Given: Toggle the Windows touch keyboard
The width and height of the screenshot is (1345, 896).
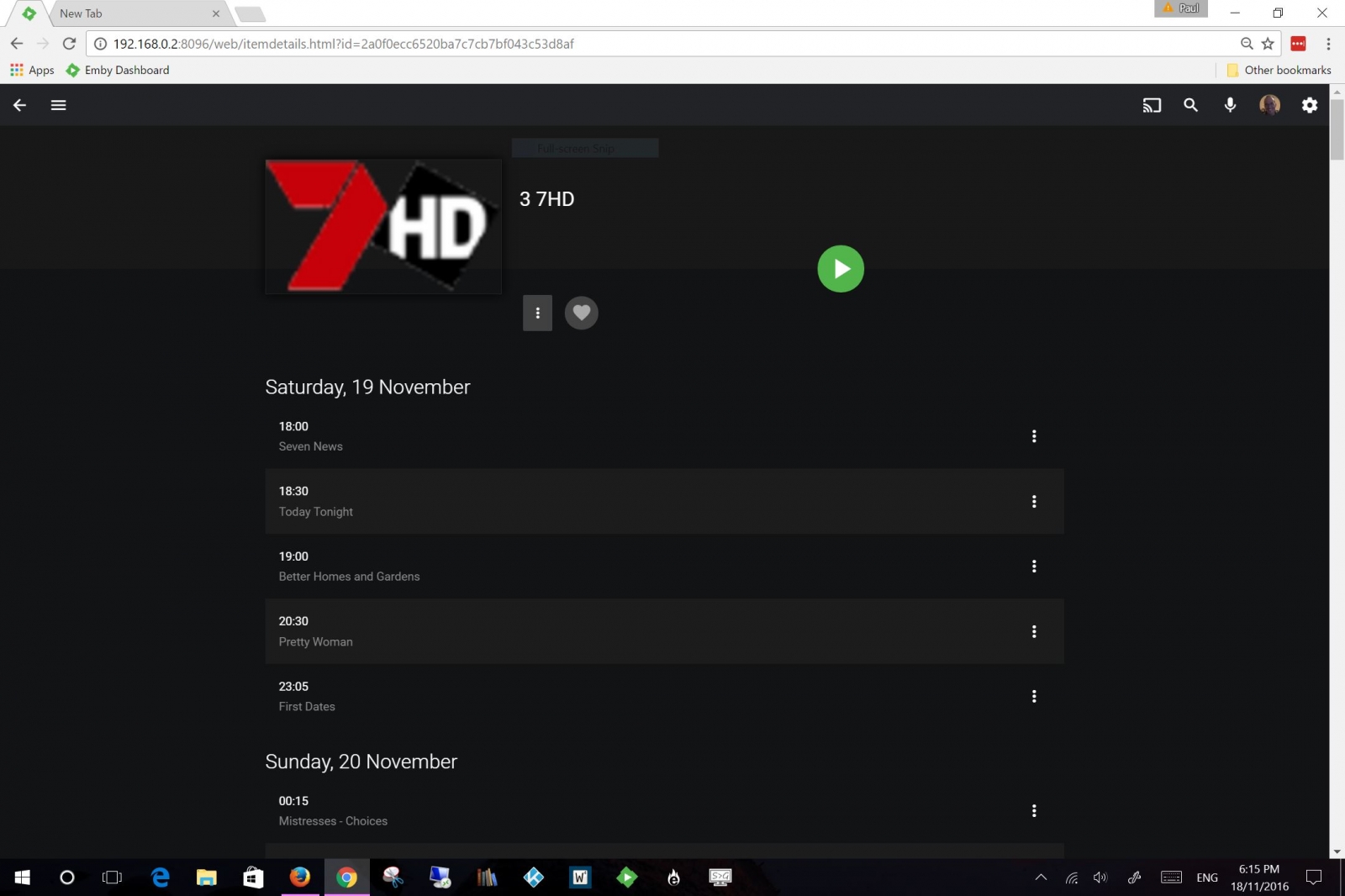Looking at the screenshot, I should pos(1172,877).
